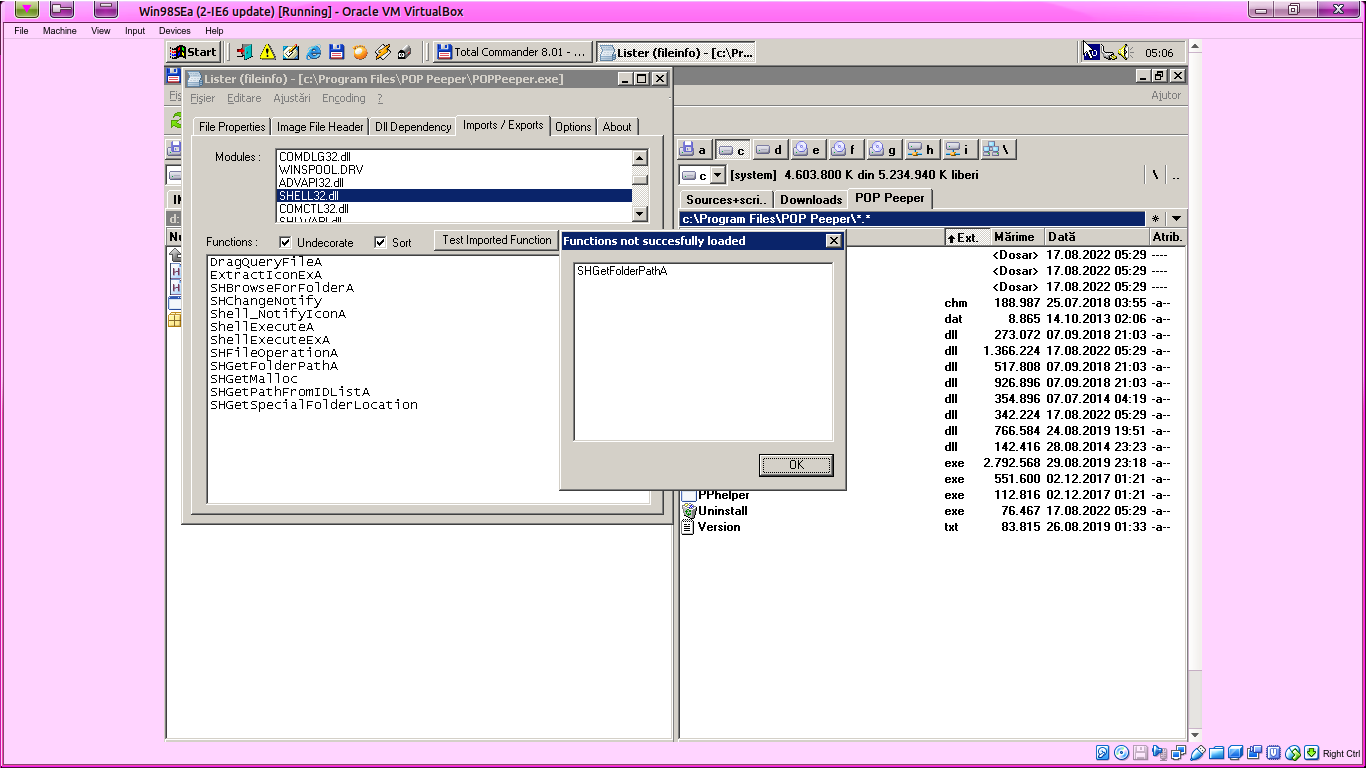Select ADVAPI32.dll module
1366x768 pixels.
pyautogui.click(x=454, y=183)
